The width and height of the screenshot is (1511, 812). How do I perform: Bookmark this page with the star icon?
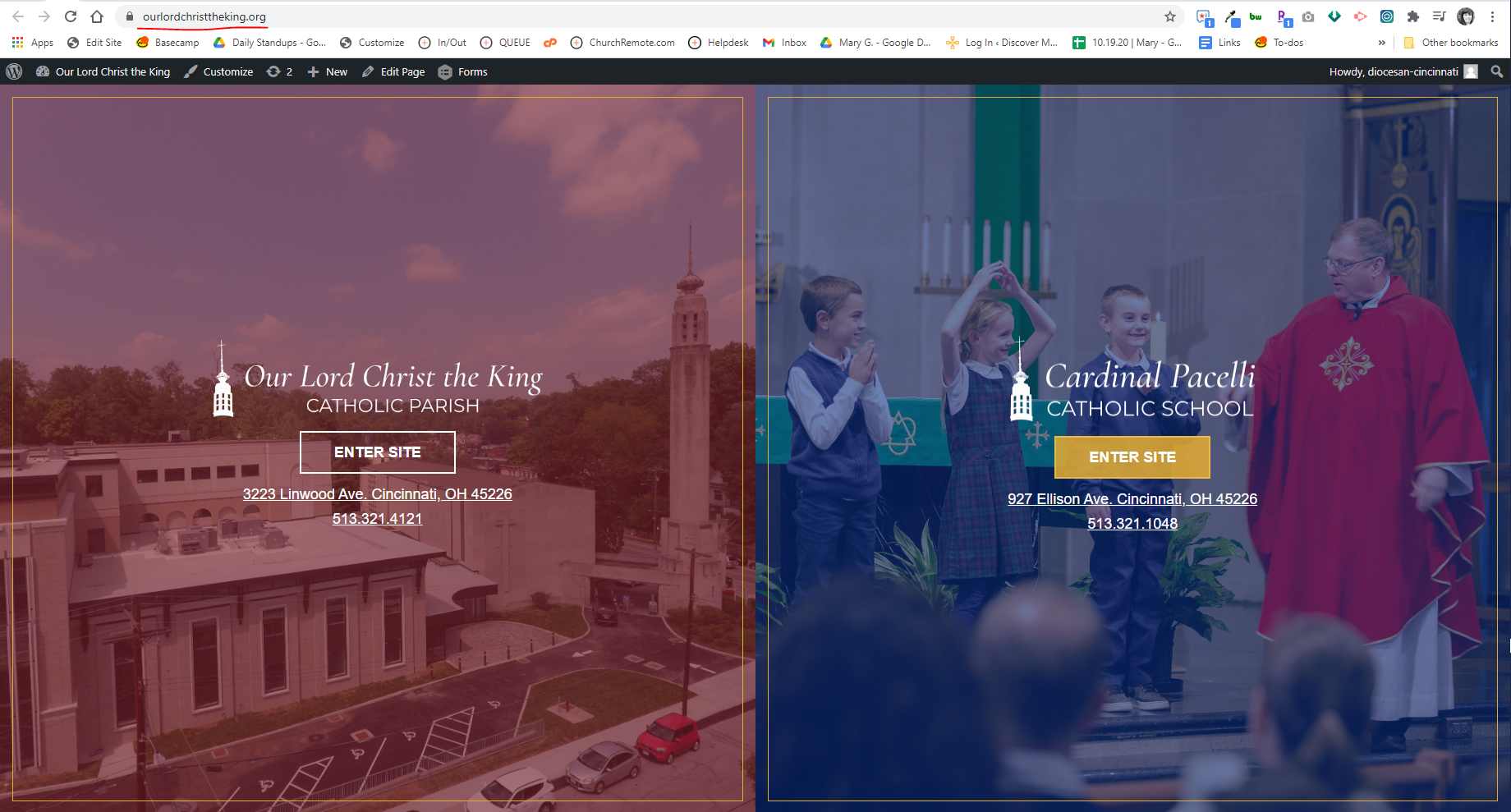1170,16
